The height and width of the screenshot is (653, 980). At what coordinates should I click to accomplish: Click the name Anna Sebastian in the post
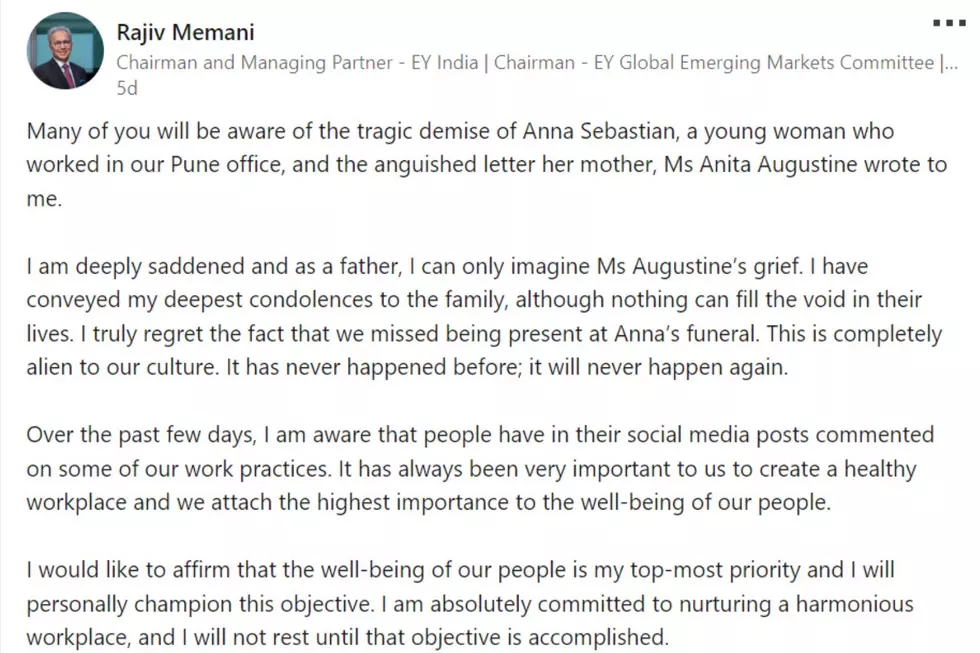coord(599,131)
